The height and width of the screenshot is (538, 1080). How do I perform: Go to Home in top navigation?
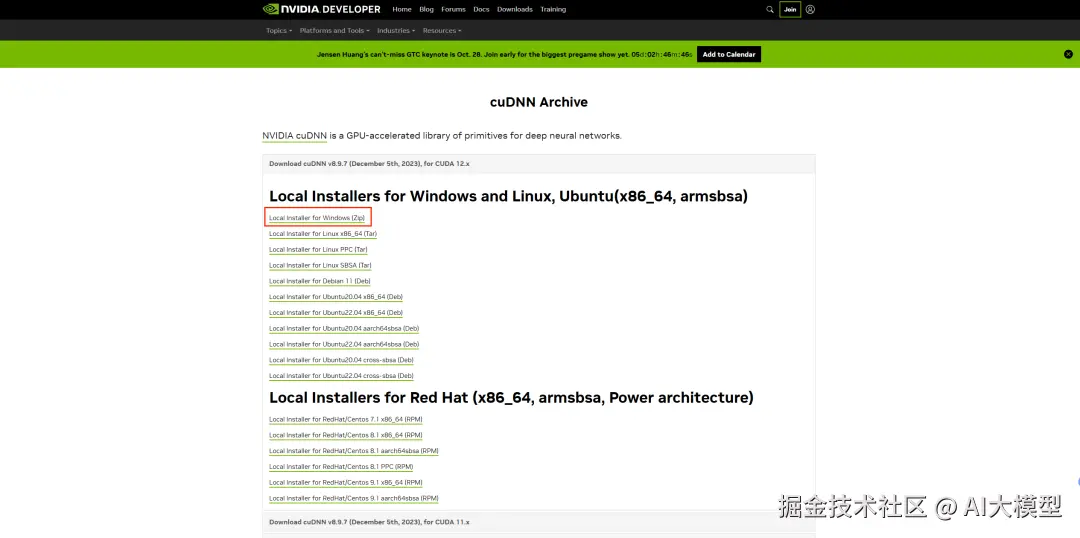coord(402,10)
